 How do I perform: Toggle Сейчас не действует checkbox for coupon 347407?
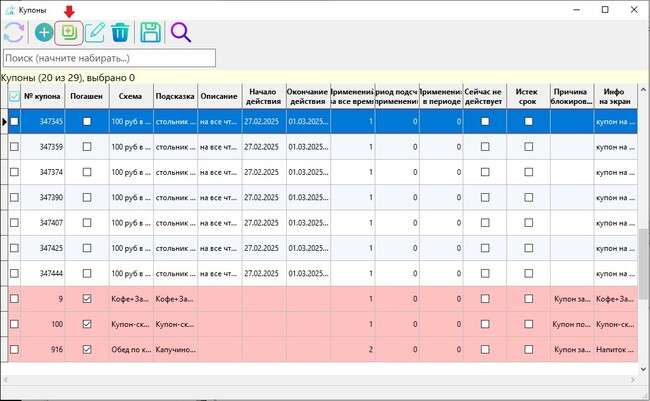tap(485, 222)
